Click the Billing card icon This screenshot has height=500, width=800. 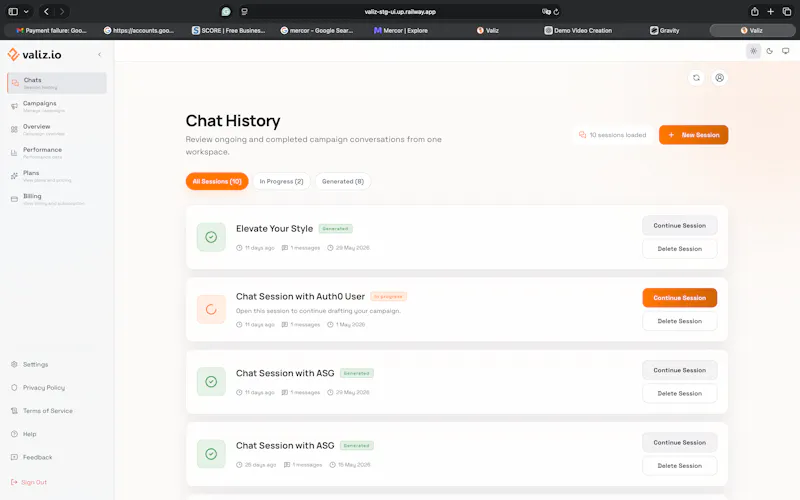point(14,199)
